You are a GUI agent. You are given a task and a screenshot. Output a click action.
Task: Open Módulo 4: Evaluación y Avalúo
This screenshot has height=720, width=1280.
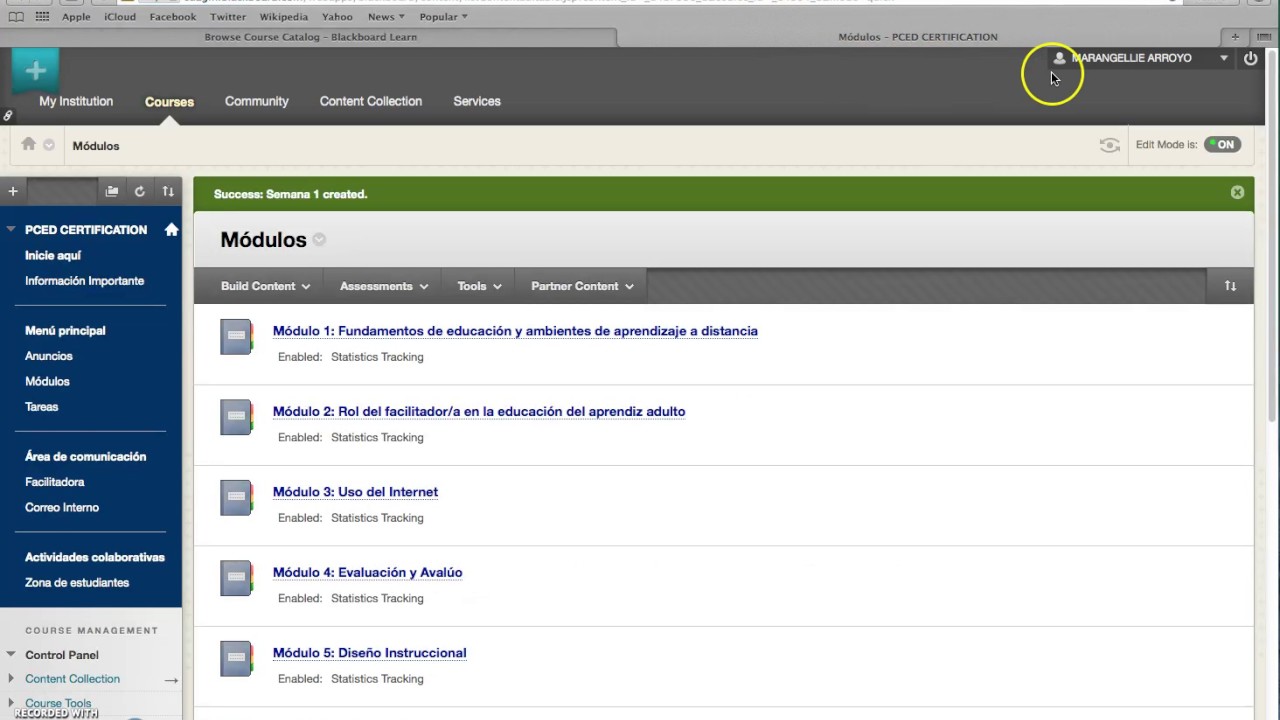367,572
